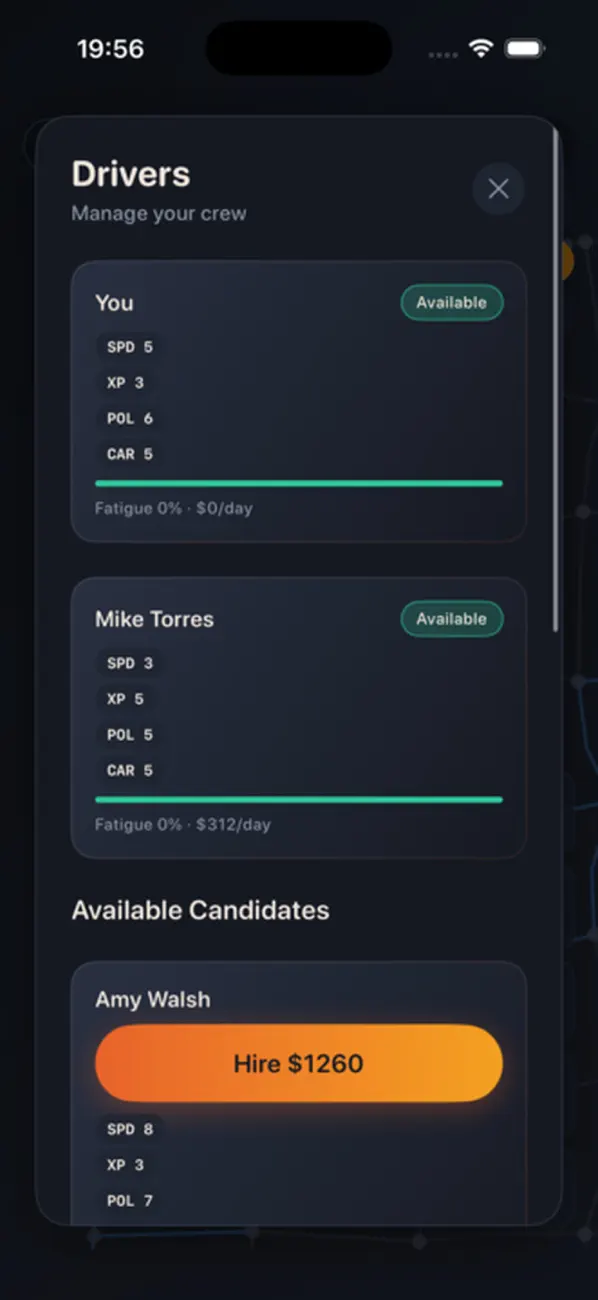Tap Amy Walsh's POL 7 chip
598x1300 pixels.
(x=130, y=1201)
